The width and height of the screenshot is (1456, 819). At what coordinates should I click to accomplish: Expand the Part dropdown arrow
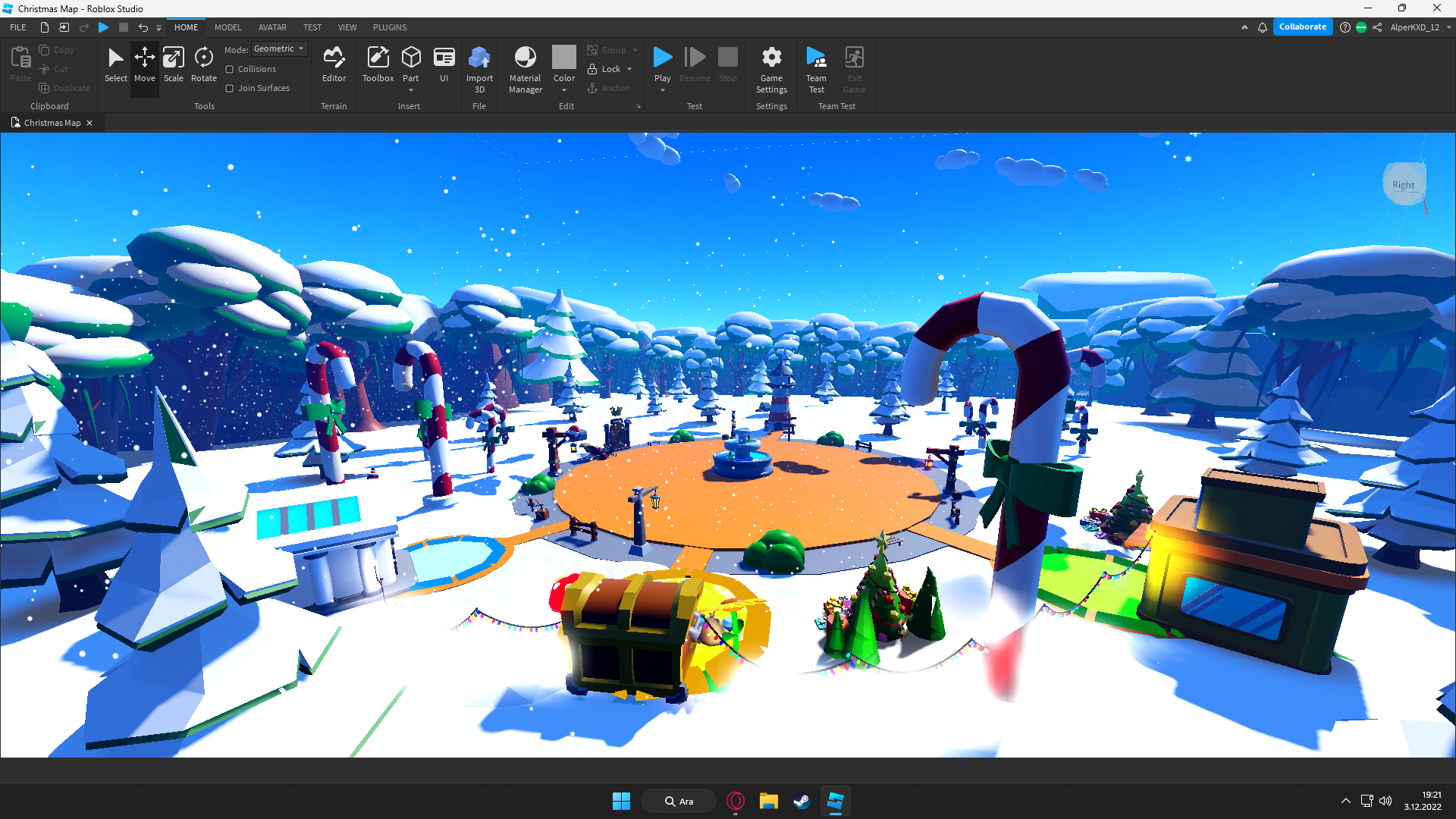[x=411, y=90]
